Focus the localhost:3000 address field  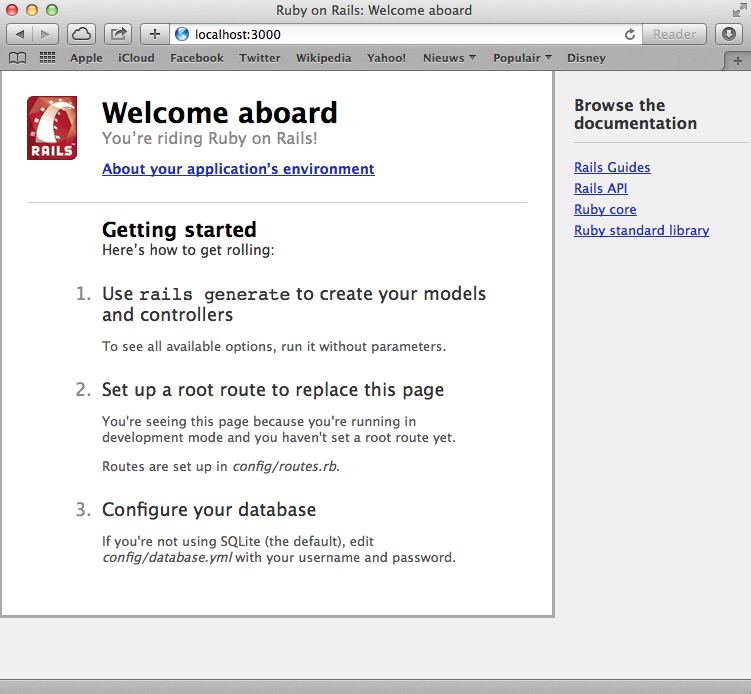click(407, 34)
